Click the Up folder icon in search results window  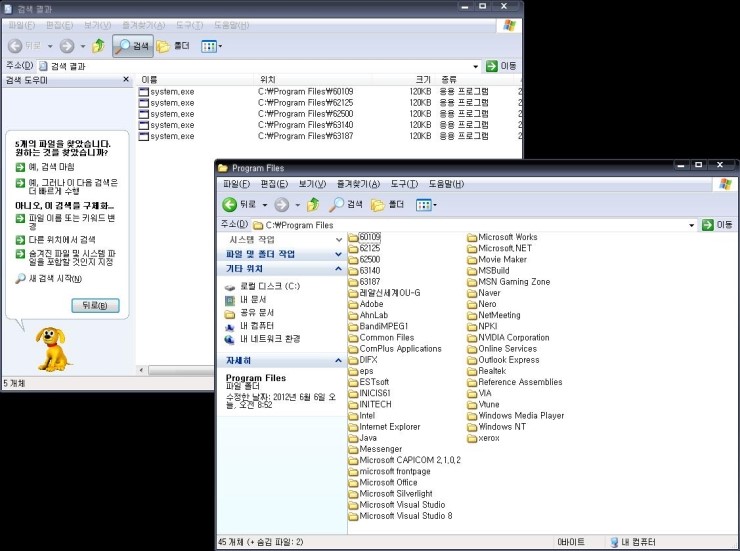coord(99,46)
